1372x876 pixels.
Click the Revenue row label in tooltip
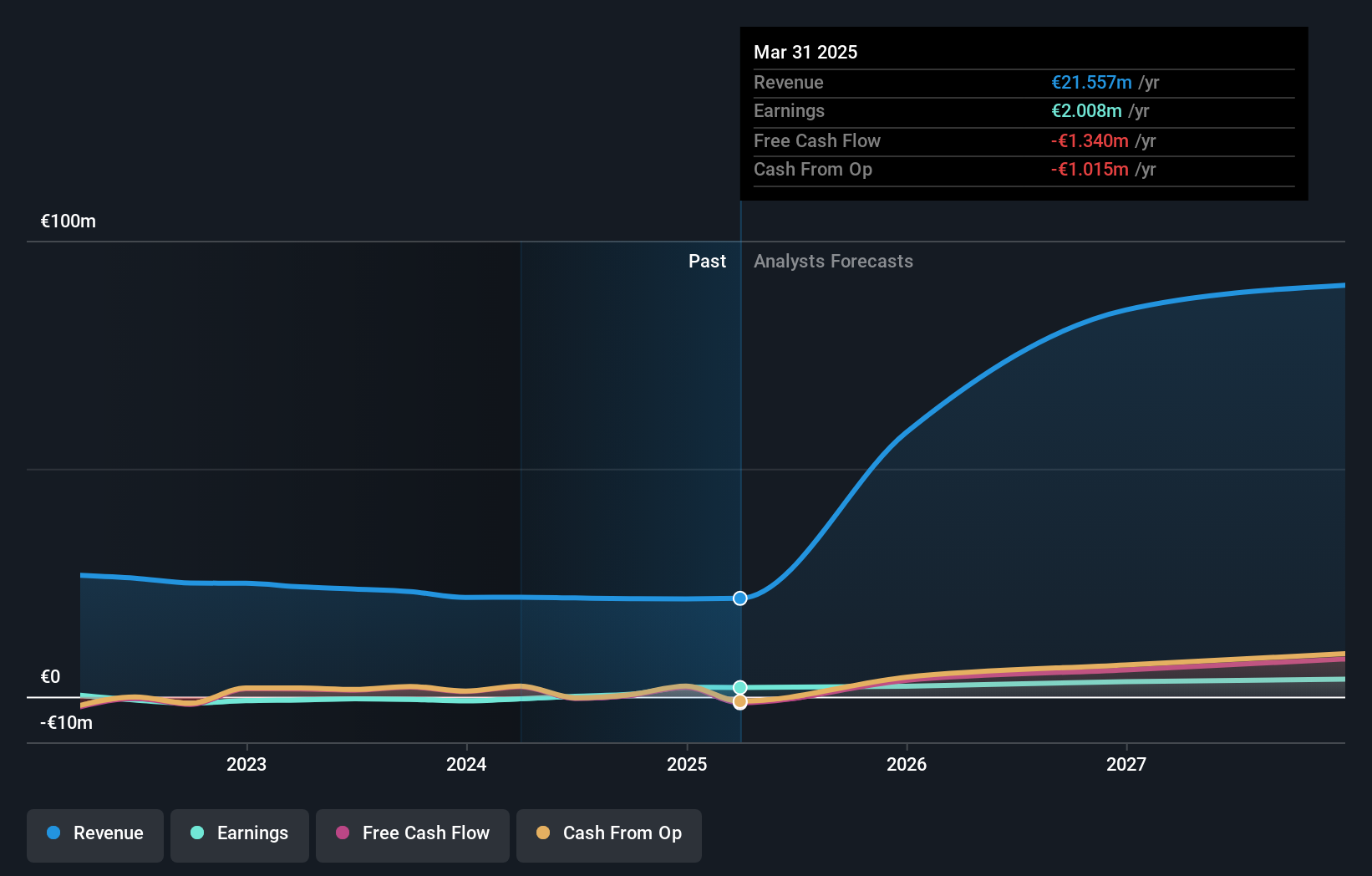click(x=789, y=83)
